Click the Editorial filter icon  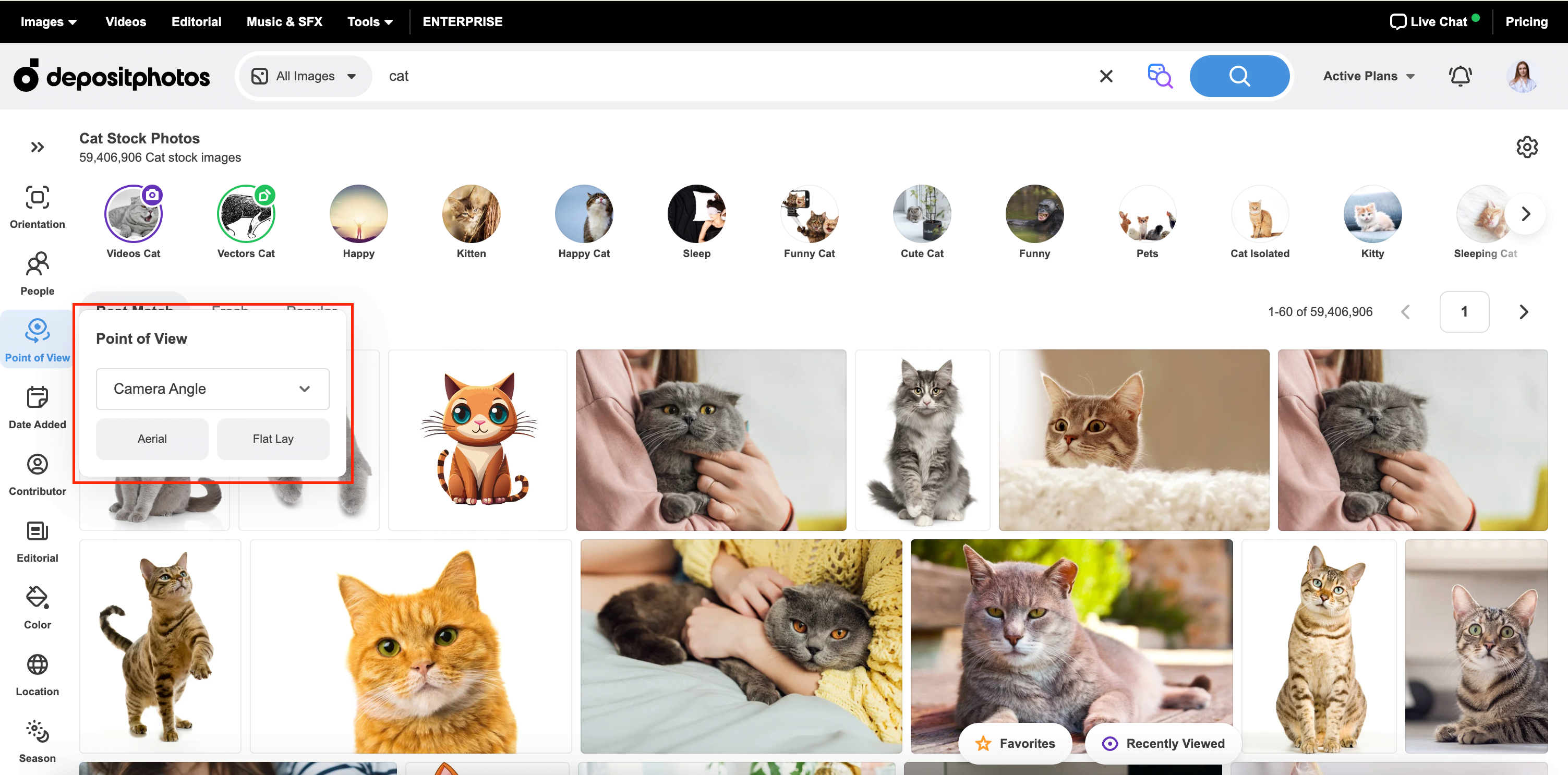[x=37, y=531]
